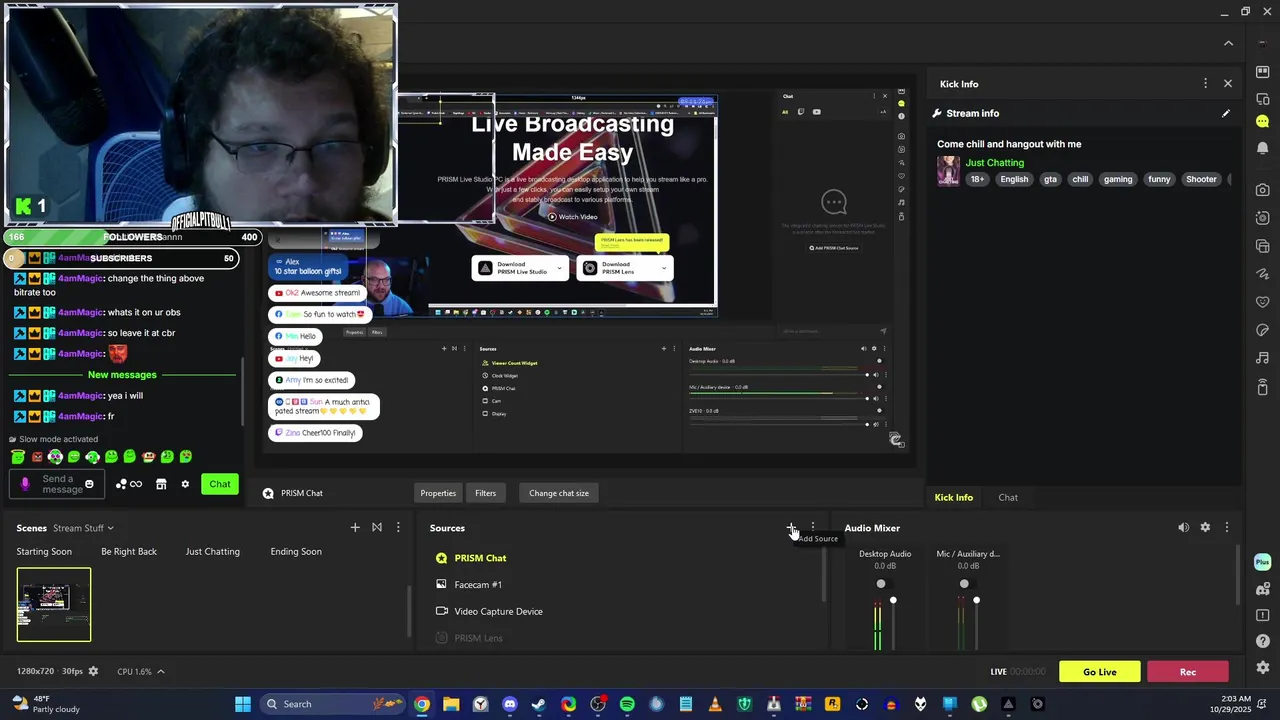The image size is (1280, 720).
Task: Open the draw squiggle icon in sidebar
Action: (x=1262, y=274)
